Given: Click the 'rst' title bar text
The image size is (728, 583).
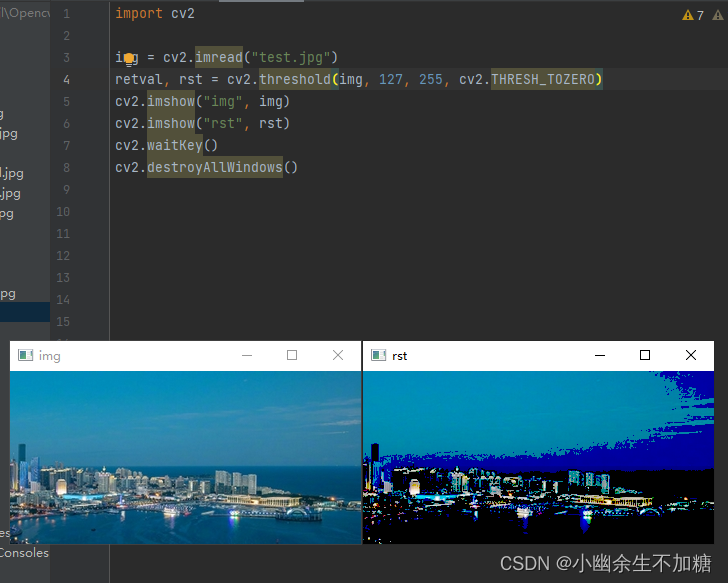Looking at the screenshot, I should (x=399, y=356).
